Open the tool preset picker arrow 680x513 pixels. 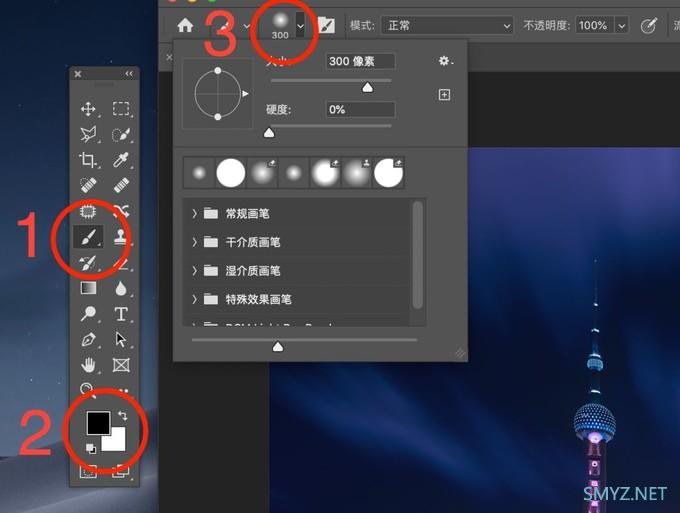(246, 26)
